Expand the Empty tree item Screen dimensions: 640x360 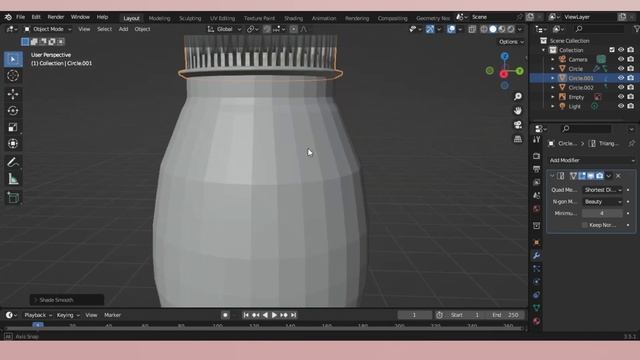point(553,97)
